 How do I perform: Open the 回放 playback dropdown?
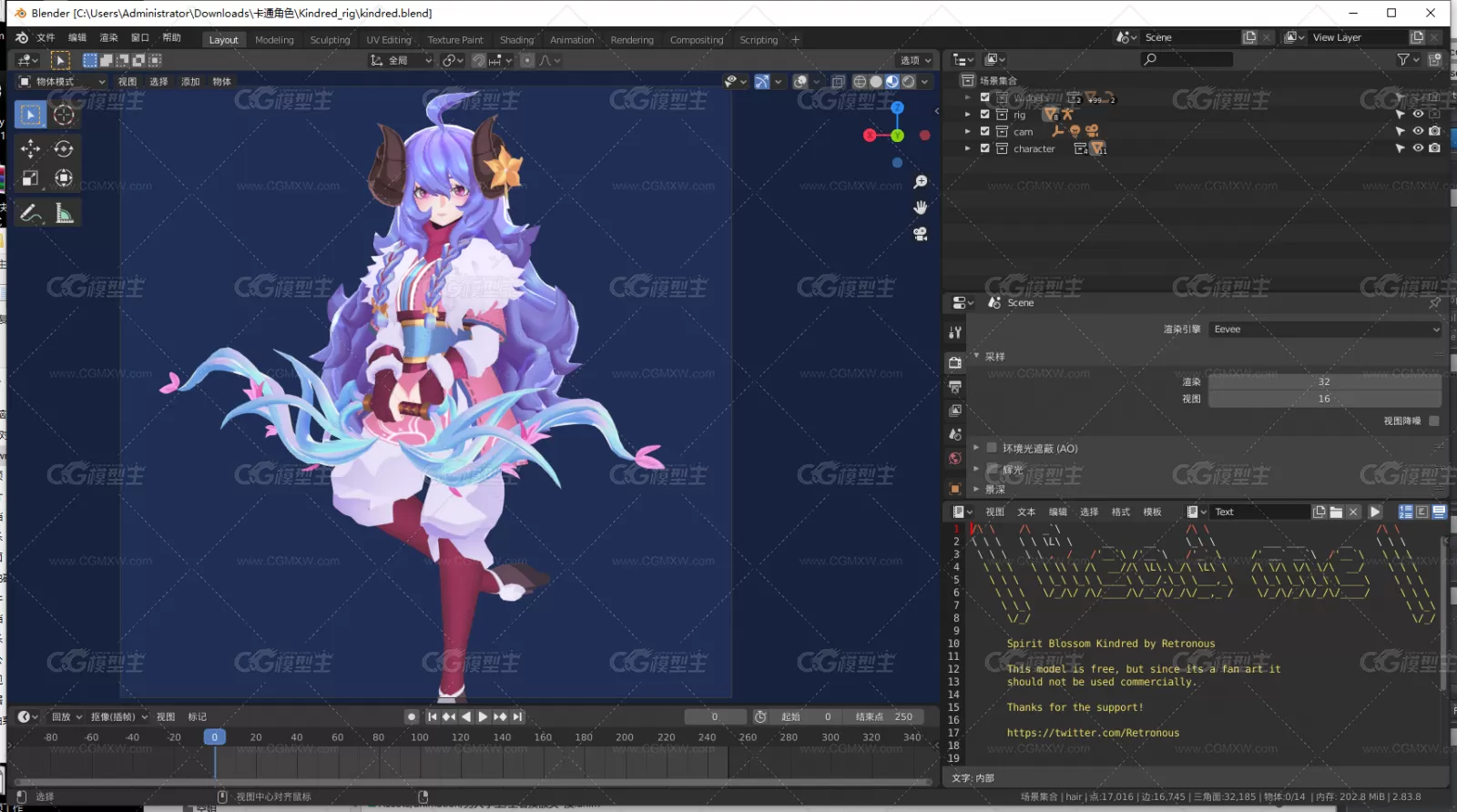pos(66,716)
